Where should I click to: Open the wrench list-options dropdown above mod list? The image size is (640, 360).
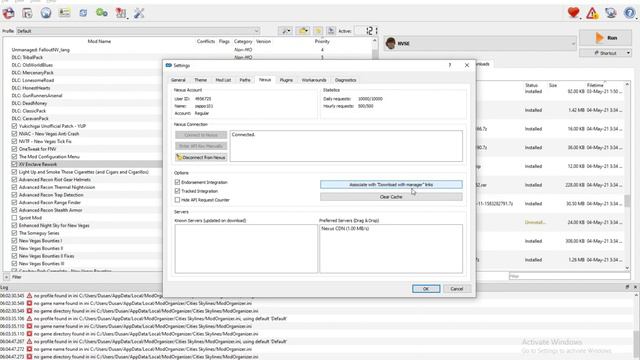click(x=285, y=31)
